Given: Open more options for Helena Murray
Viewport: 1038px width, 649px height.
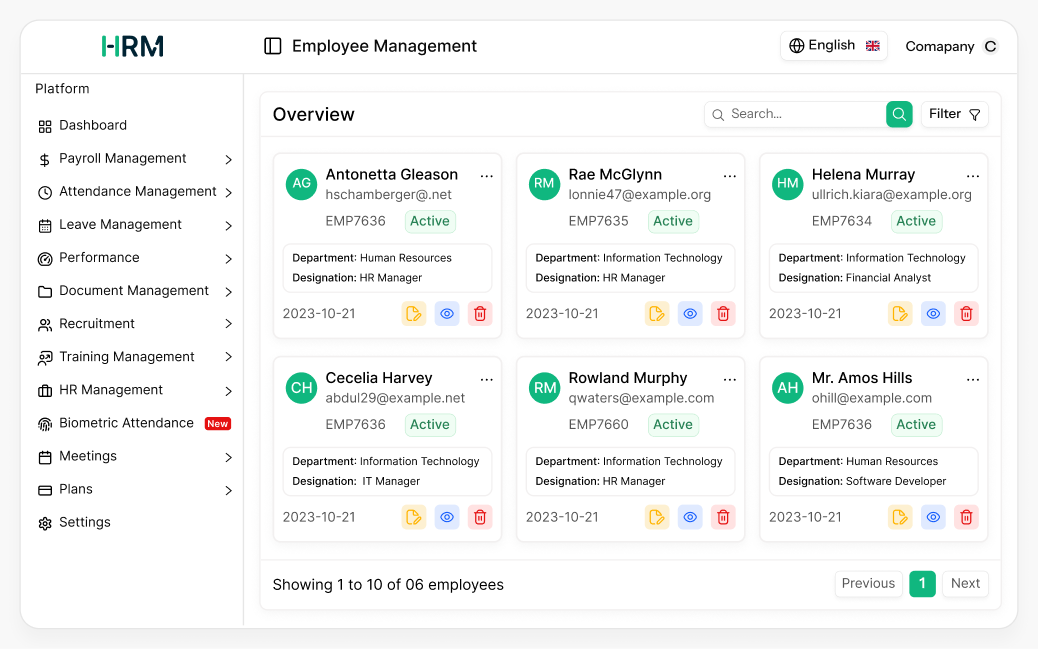Looking at the screenshot, I should click(x=972, y=176).
